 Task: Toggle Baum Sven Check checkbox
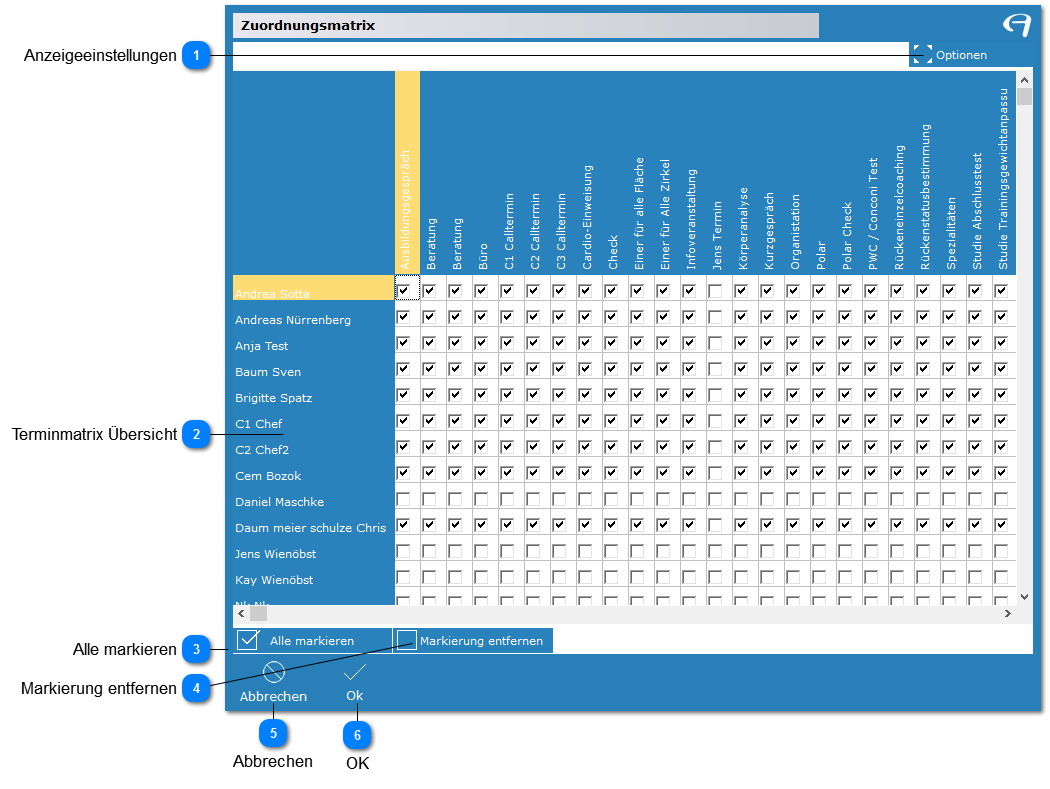coord(611,368)
